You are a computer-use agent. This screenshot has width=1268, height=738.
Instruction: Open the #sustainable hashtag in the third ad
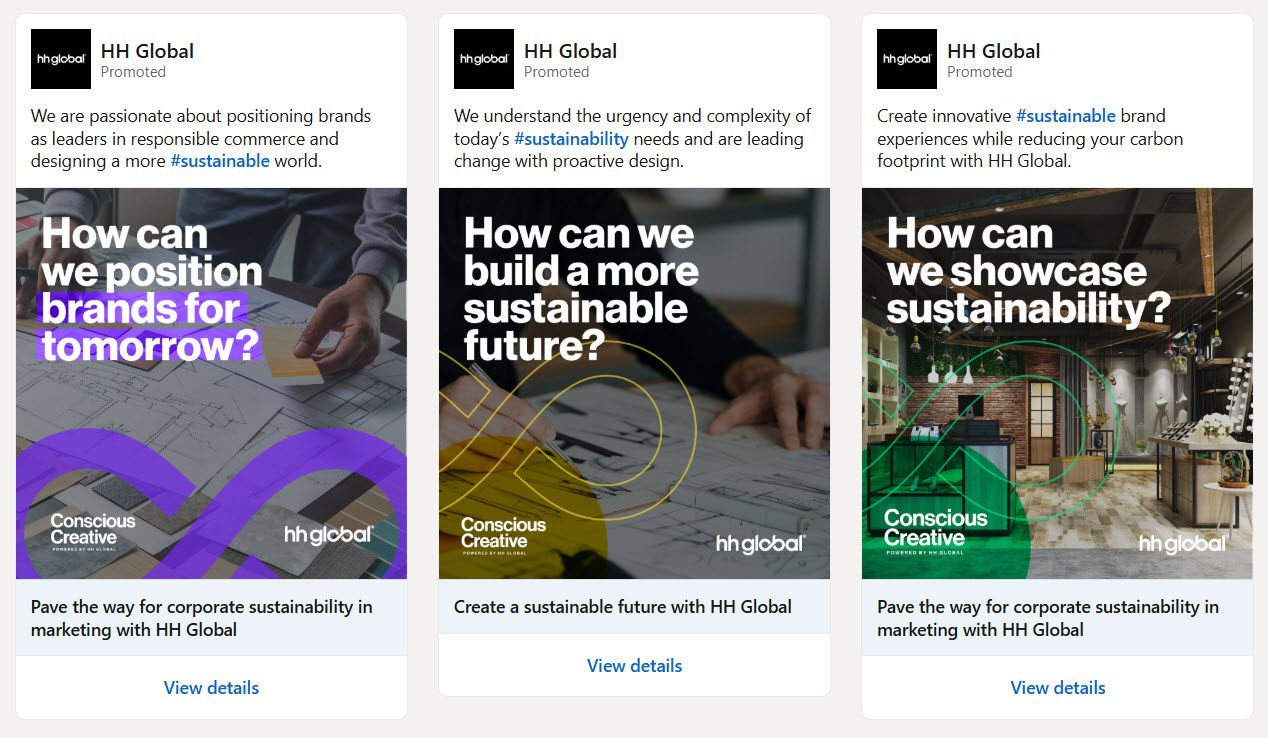tap(1065, 115)
